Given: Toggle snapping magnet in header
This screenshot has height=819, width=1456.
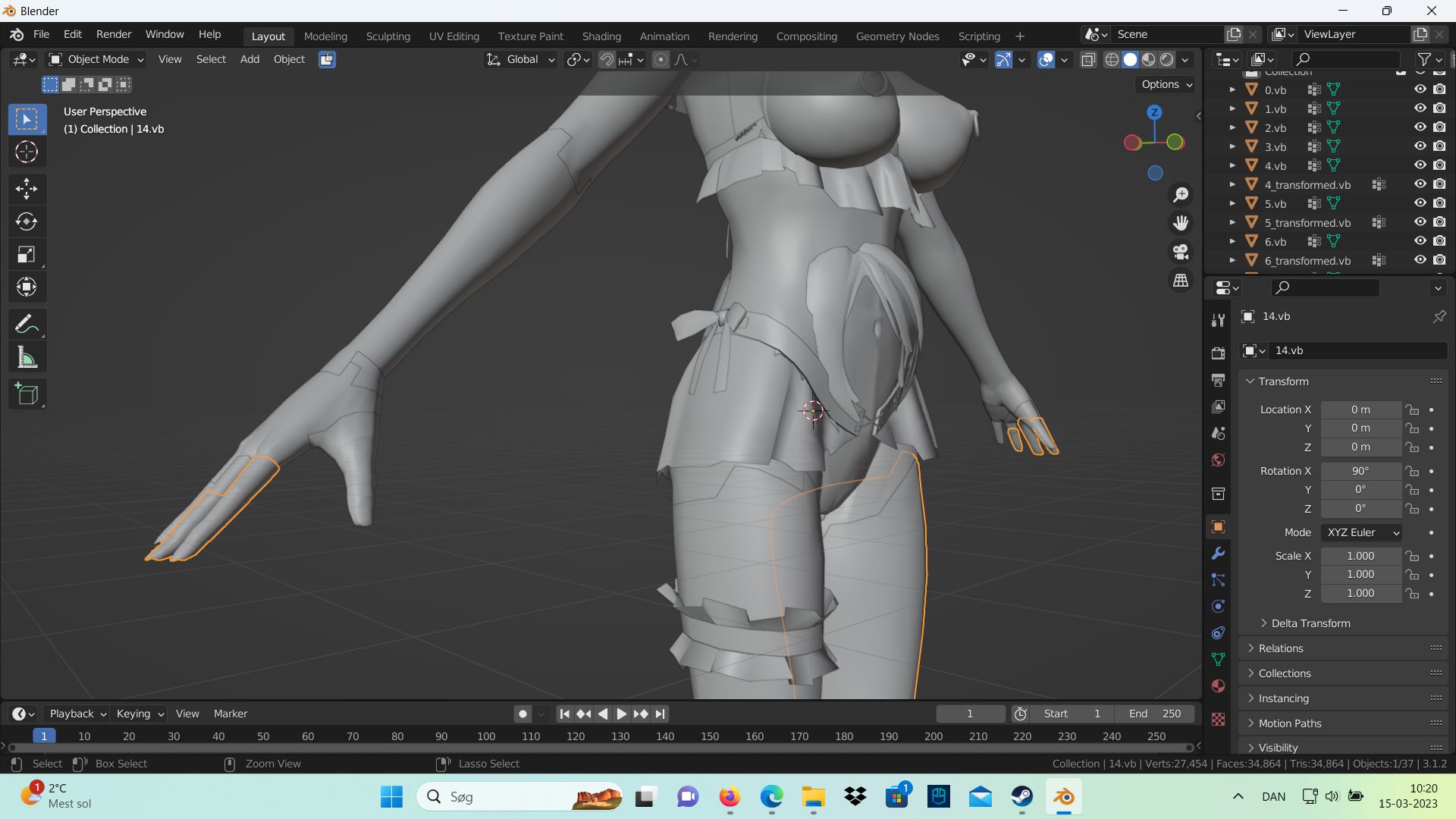Looking at the screenshot, I should pos(607,60).
